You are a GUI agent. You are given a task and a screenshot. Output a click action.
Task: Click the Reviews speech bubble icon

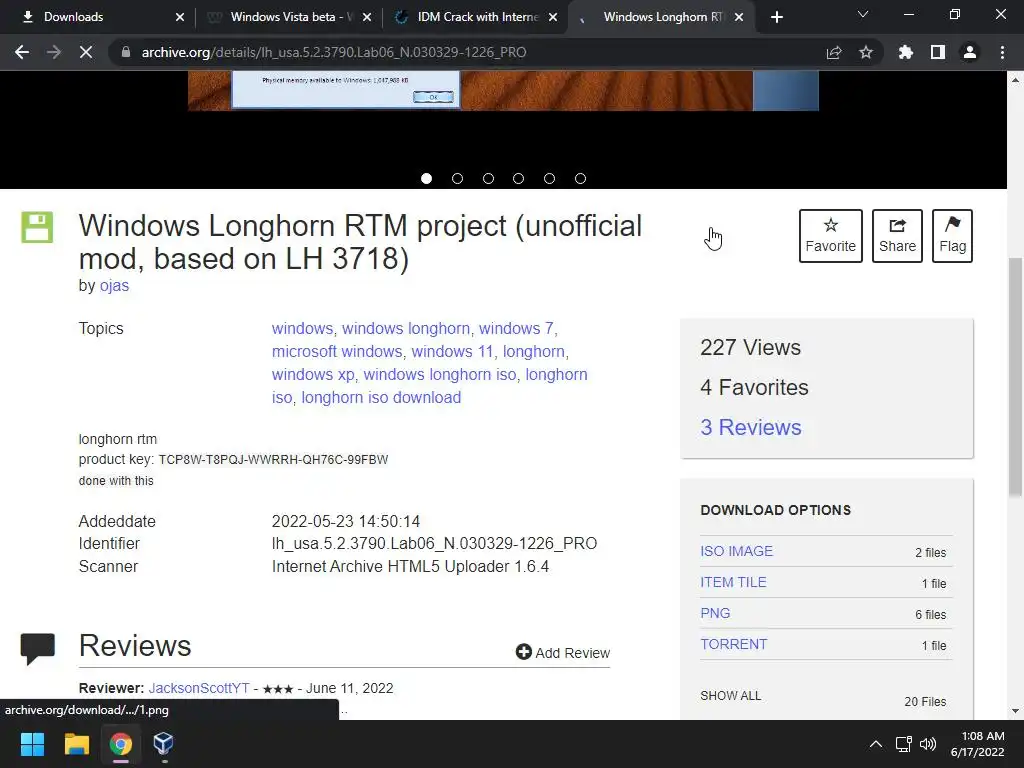coord(37,648)
